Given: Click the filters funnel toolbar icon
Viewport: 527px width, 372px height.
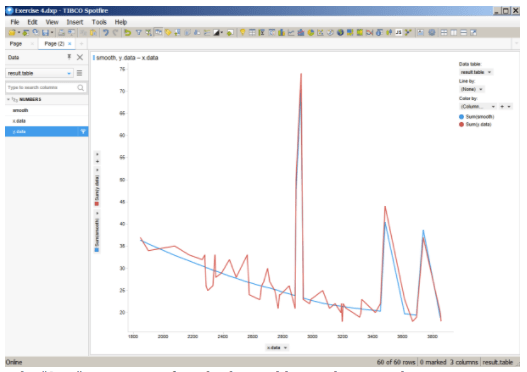Looking at the screenshot, I should (x=138, y=33).
